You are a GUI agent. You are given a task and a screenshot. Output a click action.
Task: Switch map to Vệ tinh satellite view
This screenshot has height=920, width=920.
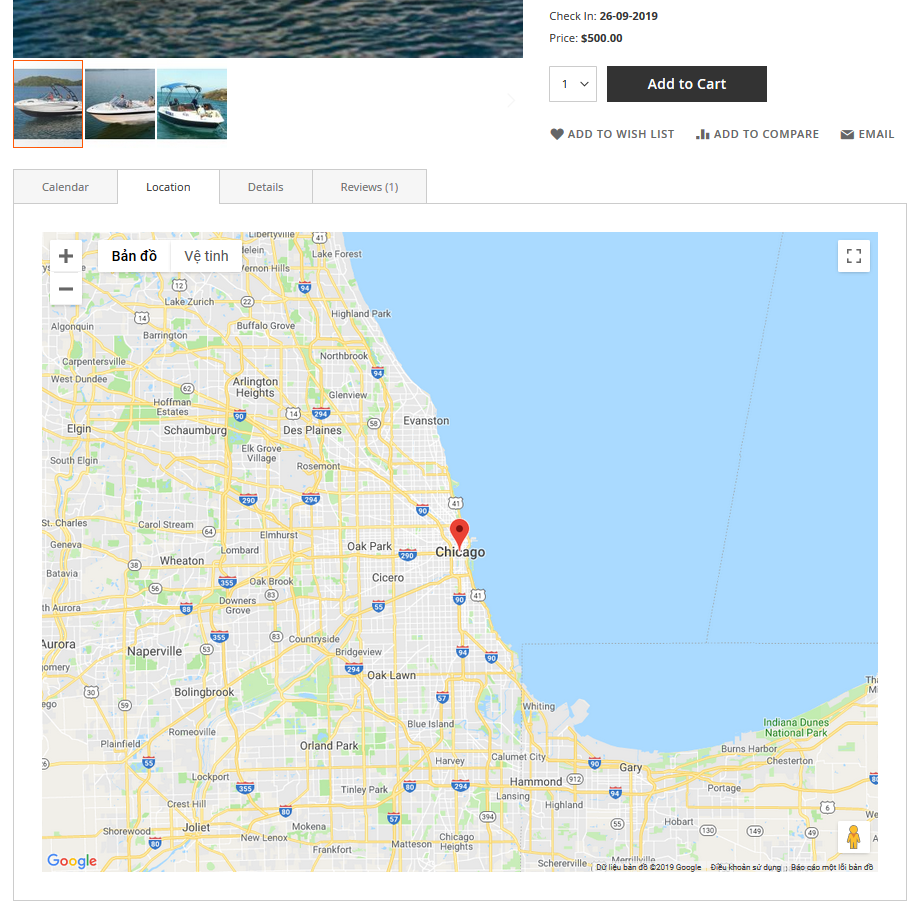point(206,256)
